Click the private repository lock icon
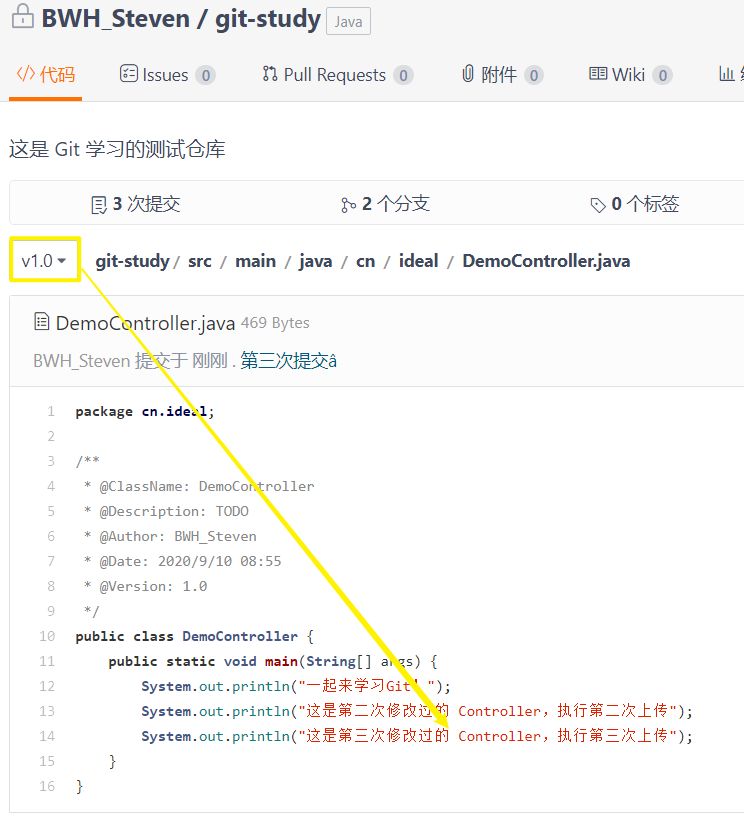Image resolution: width=744 pixels, height=825 pixels. [23, 16]
